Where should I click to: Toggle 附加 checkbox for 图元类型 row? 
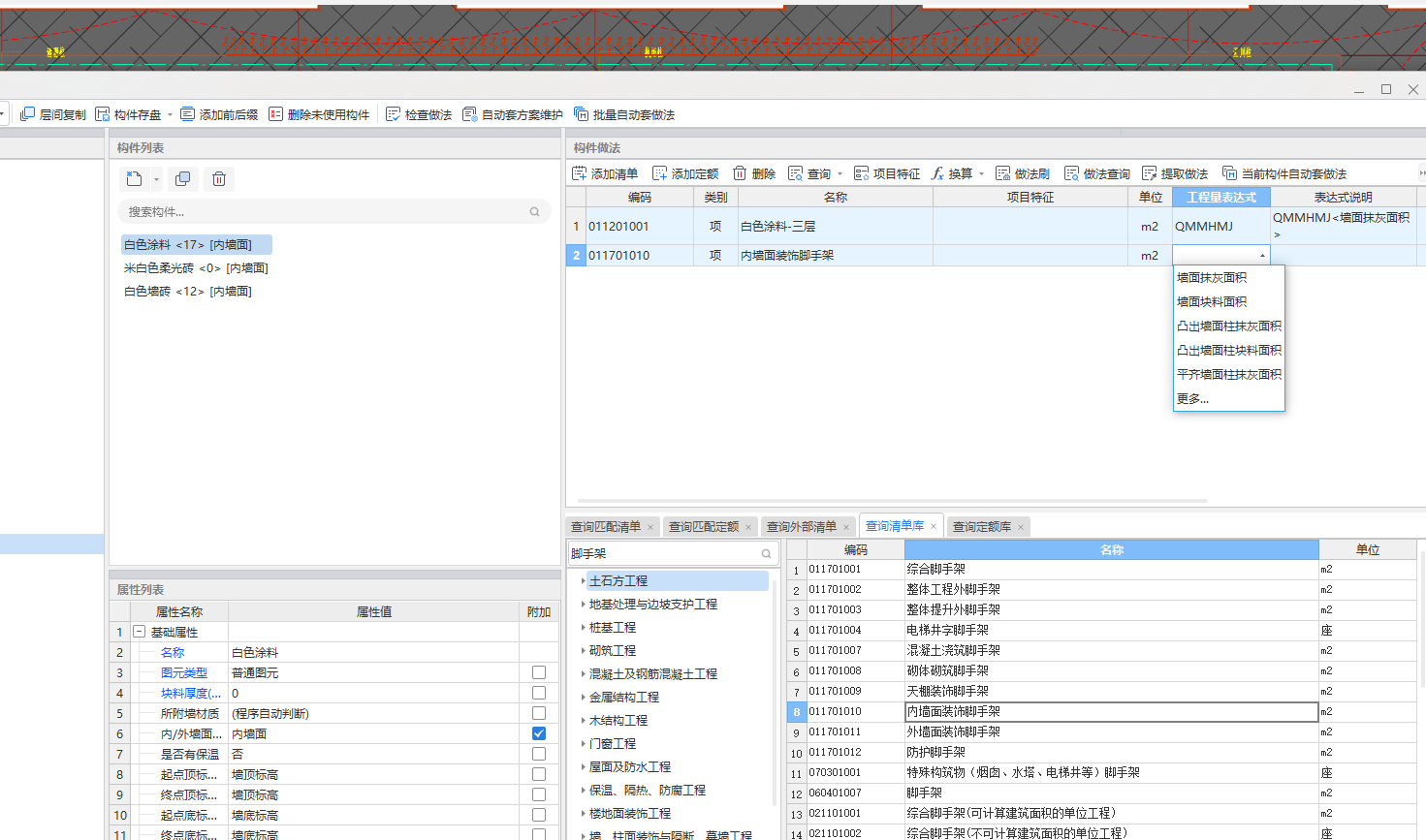[x=539, y=672]
